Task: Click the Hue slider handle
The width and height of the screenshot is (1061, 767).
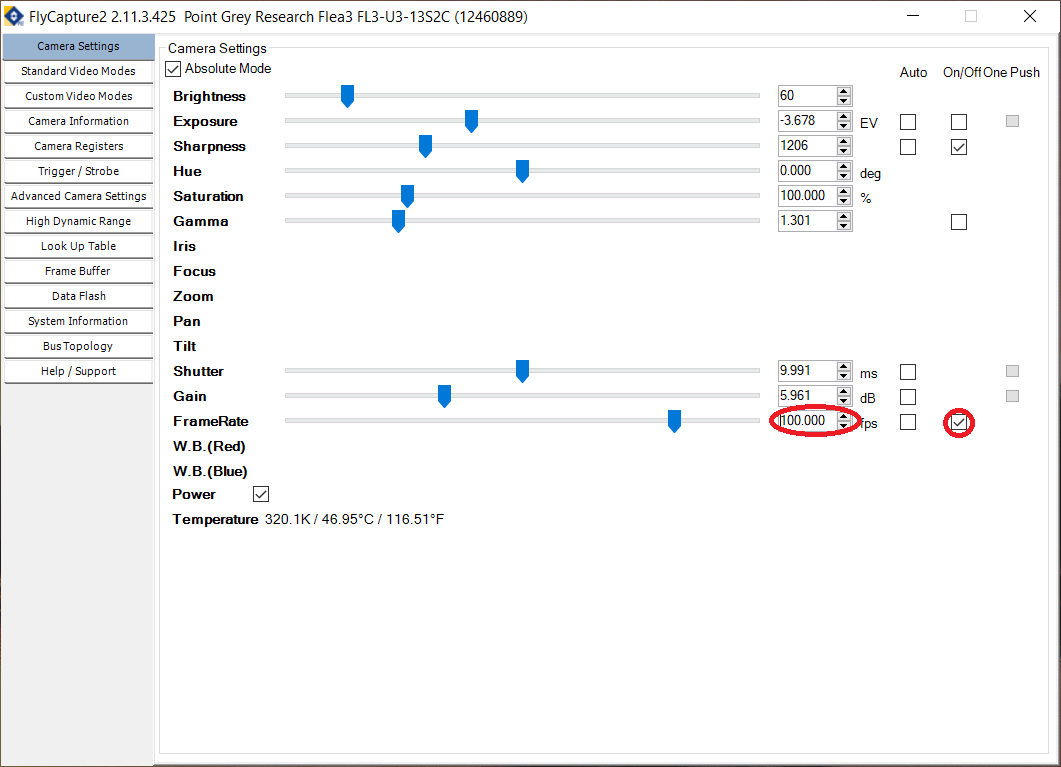Action: pos(522,171)
